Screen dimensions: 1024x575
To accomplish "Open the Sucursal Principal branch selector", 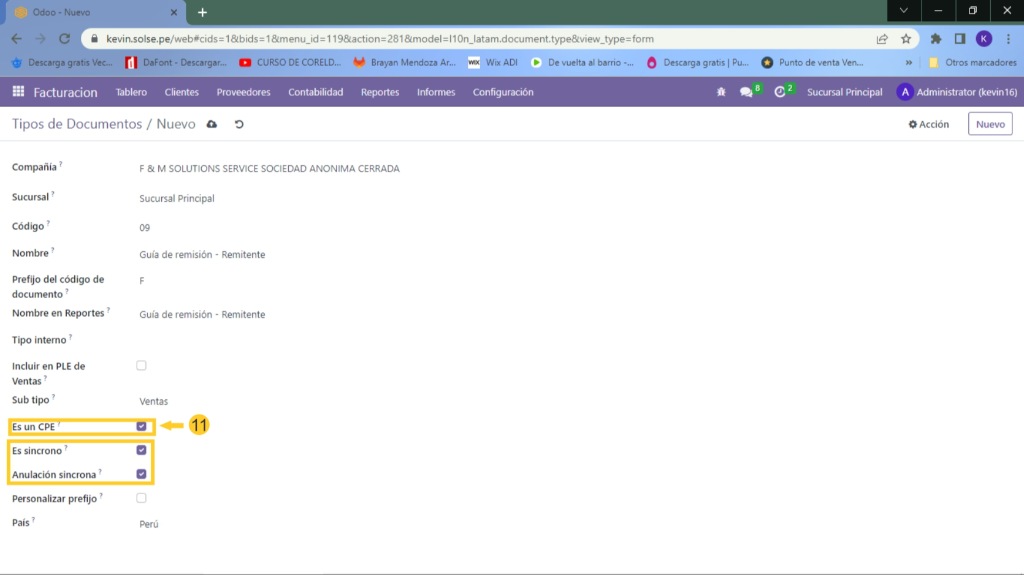I will tap(844, 92).
